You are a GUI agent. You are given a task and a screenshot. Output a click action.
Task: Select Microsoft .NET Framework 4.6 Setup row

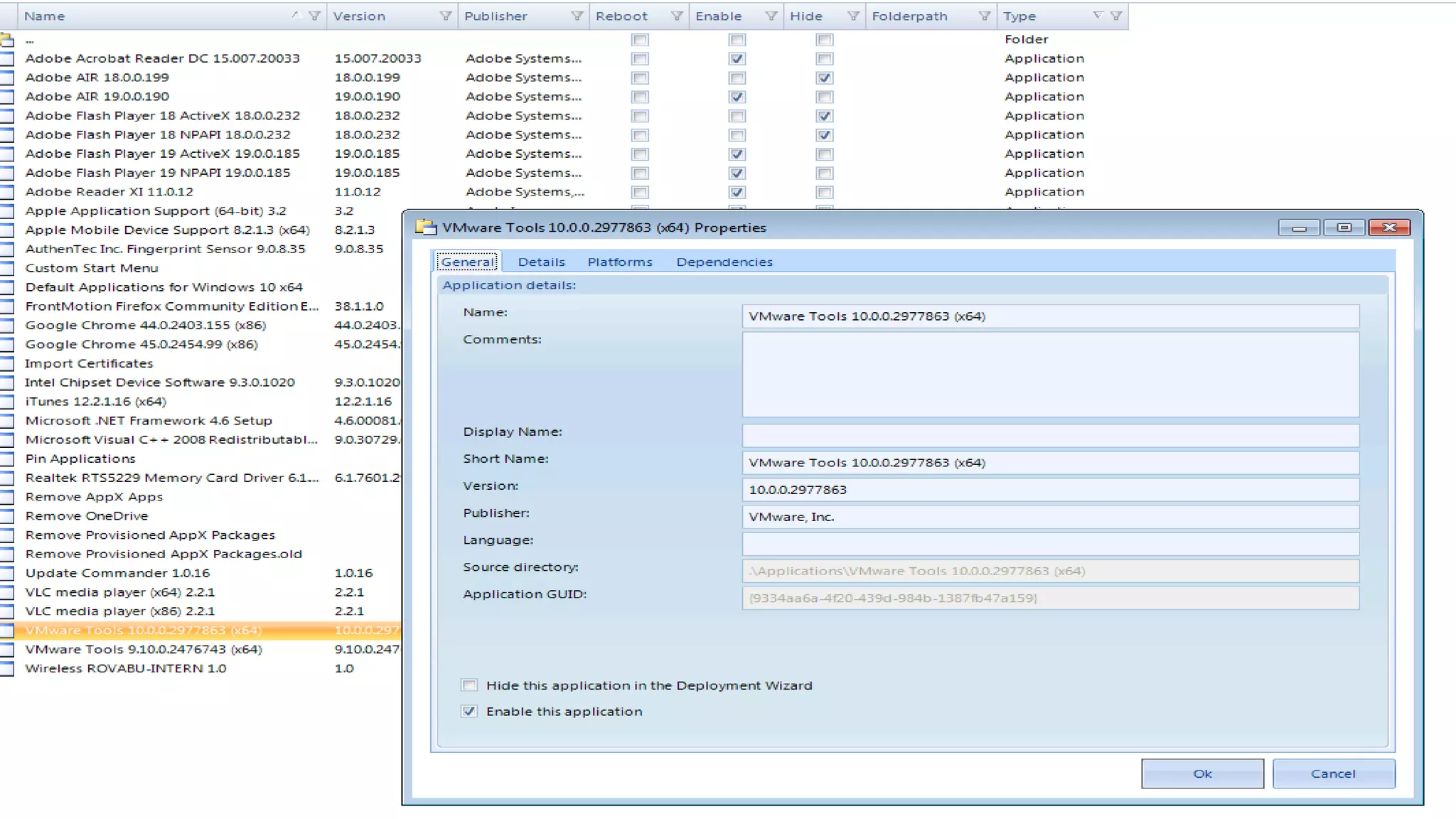pyautogui.click(x=200, y=421)
